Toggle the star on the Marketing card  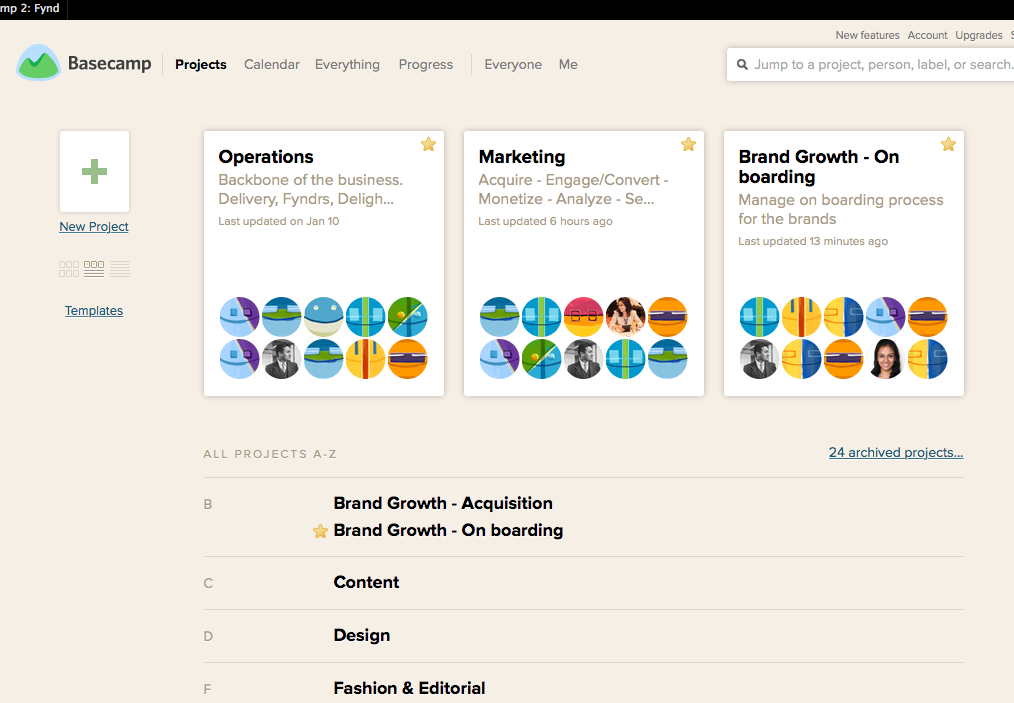[x=688, y=144]
